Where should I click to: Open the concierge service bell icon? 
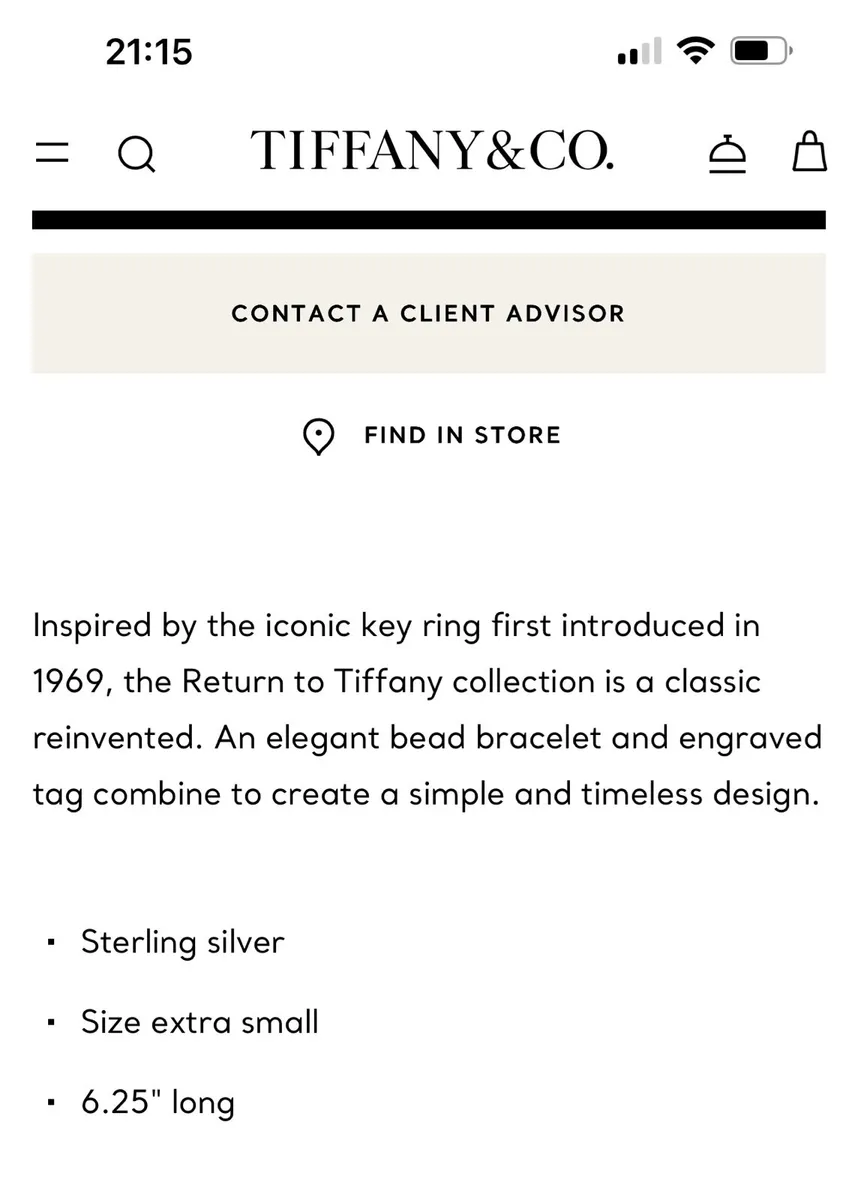click(x=729, y=153)
